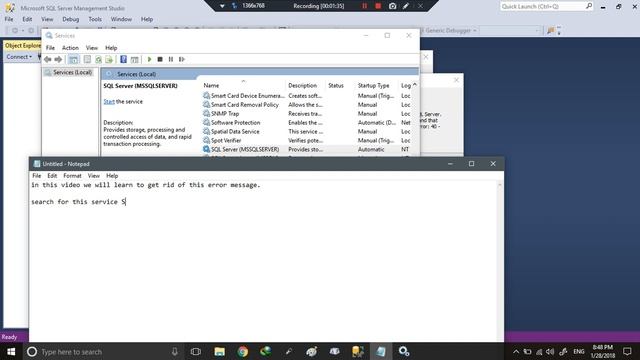The image size is (640, 360).
Task: Click the Object Explorer panel tab
Action: [x=23, y=45]
